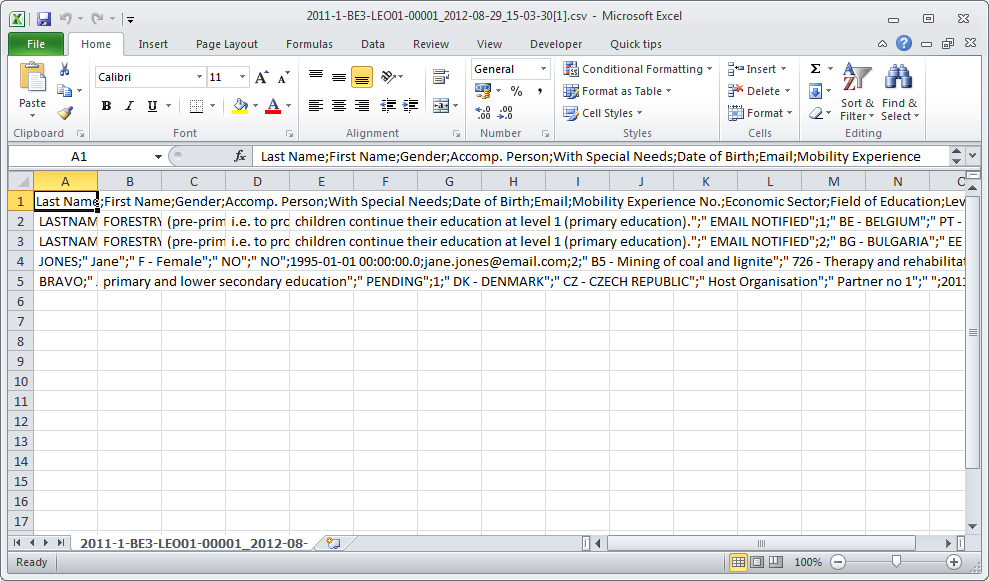Click the Copy icon in Clipboard group

click(64, 91)
